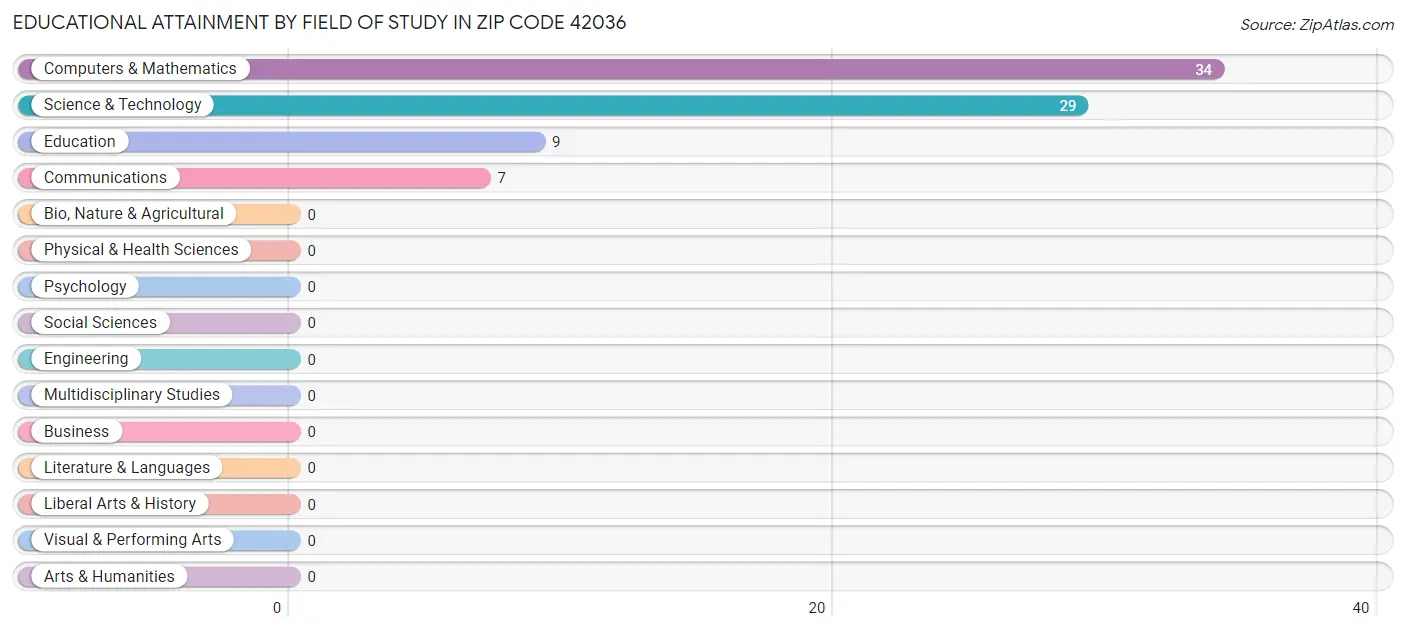Click the Psychology category label
The image size is (1406, 631).
click(85, 287)
